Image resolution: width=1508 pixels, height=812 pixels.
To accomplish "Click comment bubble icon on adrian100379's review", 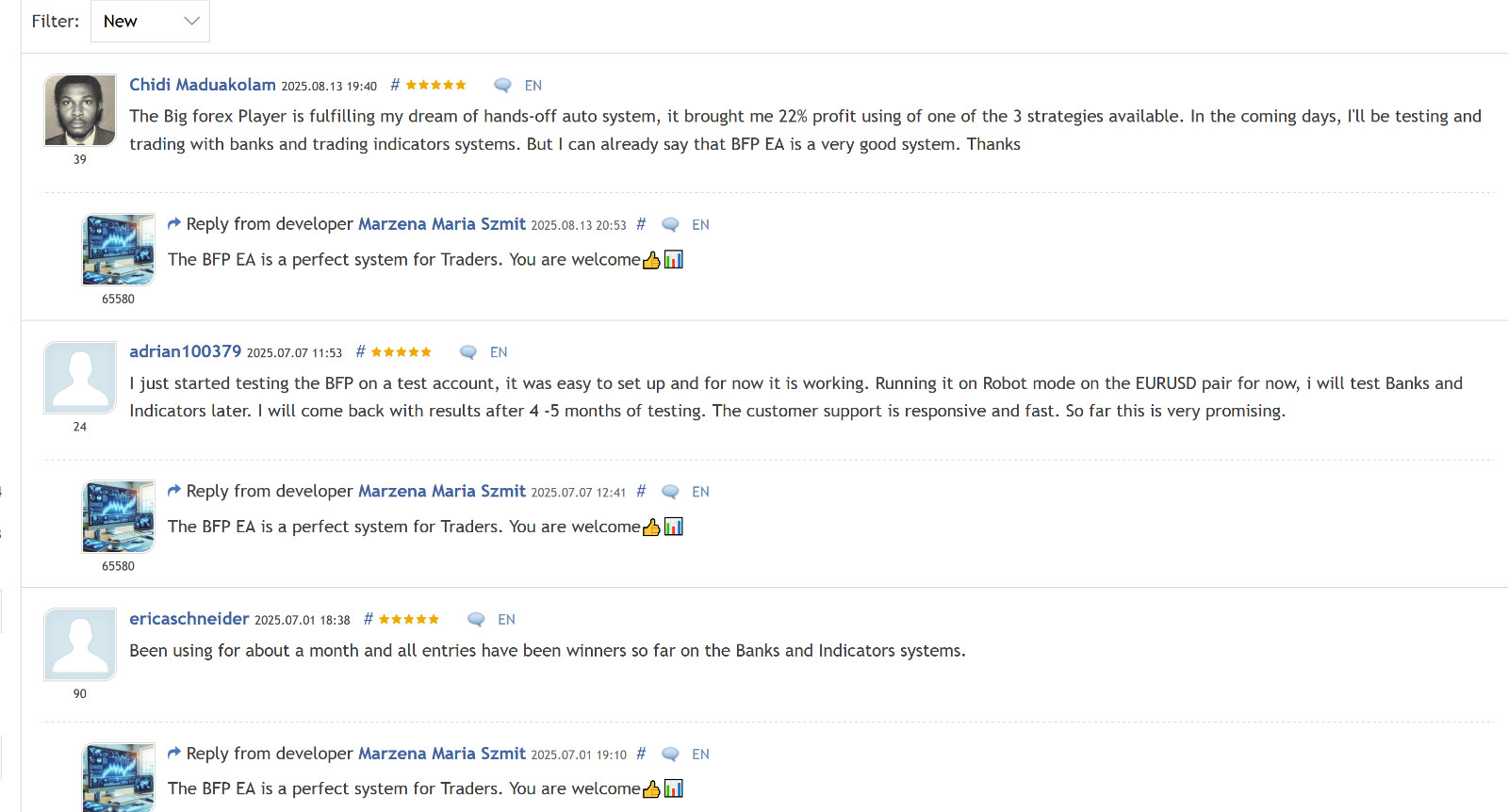I will (467, 352).
